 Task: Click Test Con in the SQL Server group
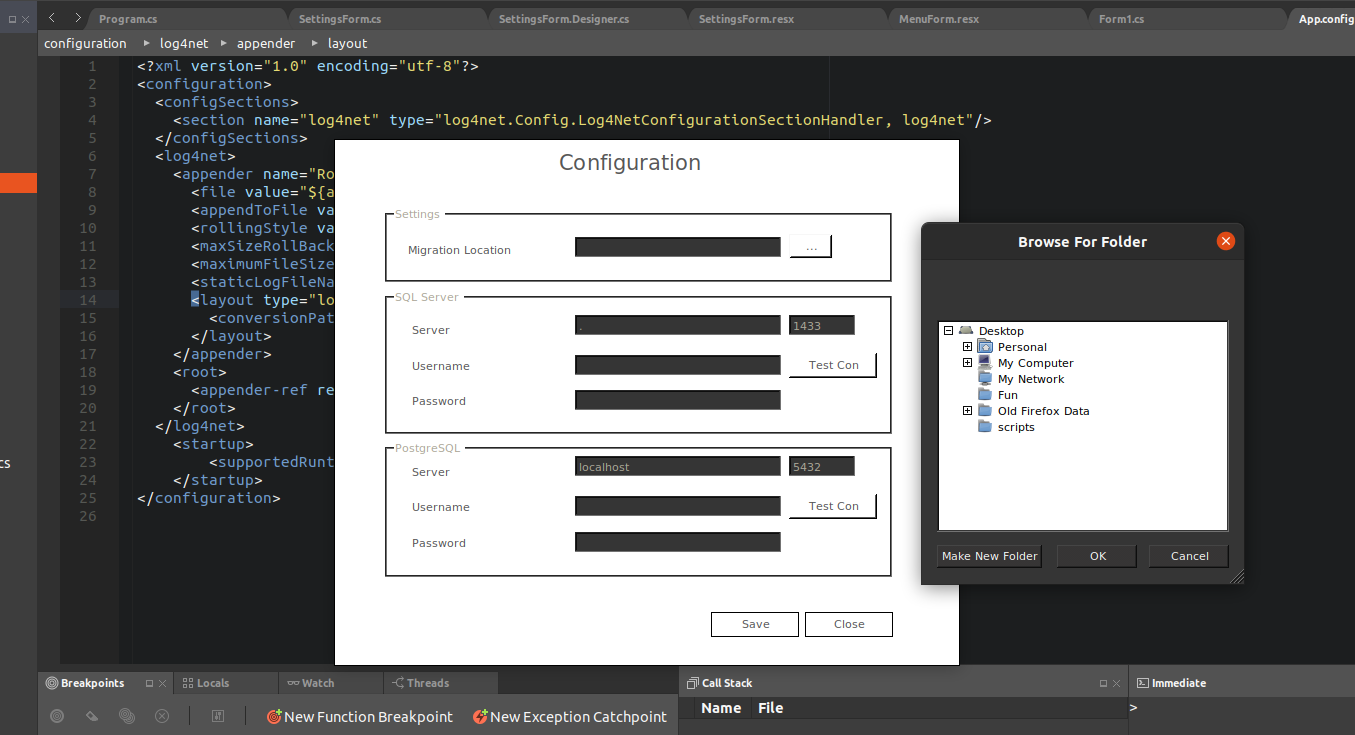click(833, 365)
